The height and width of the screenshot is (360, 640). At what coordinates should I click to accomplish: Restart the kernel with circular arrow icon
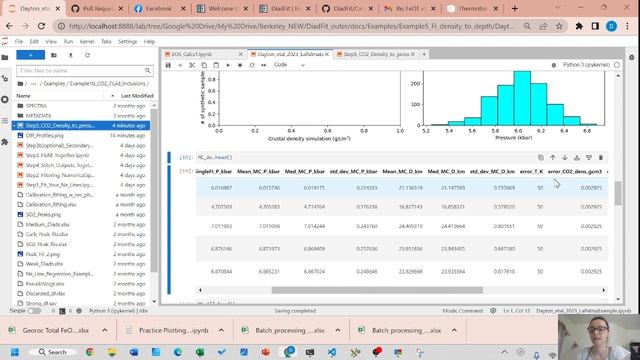(x=252, y=65)
